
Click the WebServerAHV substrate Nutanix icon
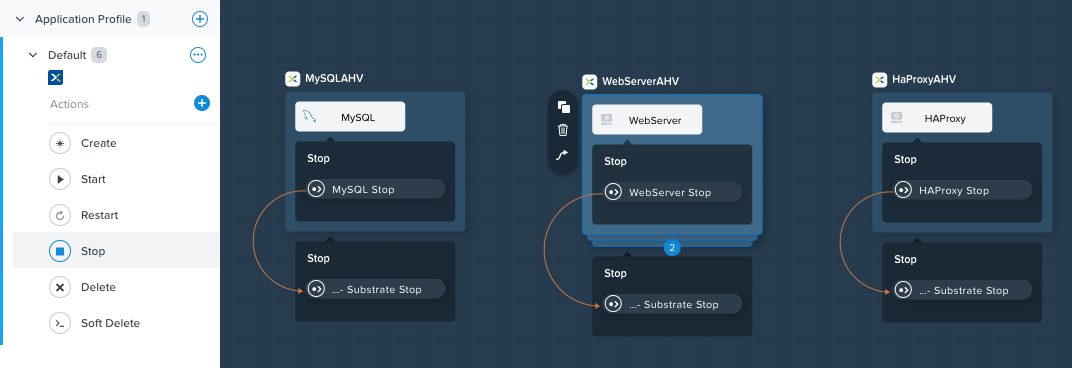[589, 82]
